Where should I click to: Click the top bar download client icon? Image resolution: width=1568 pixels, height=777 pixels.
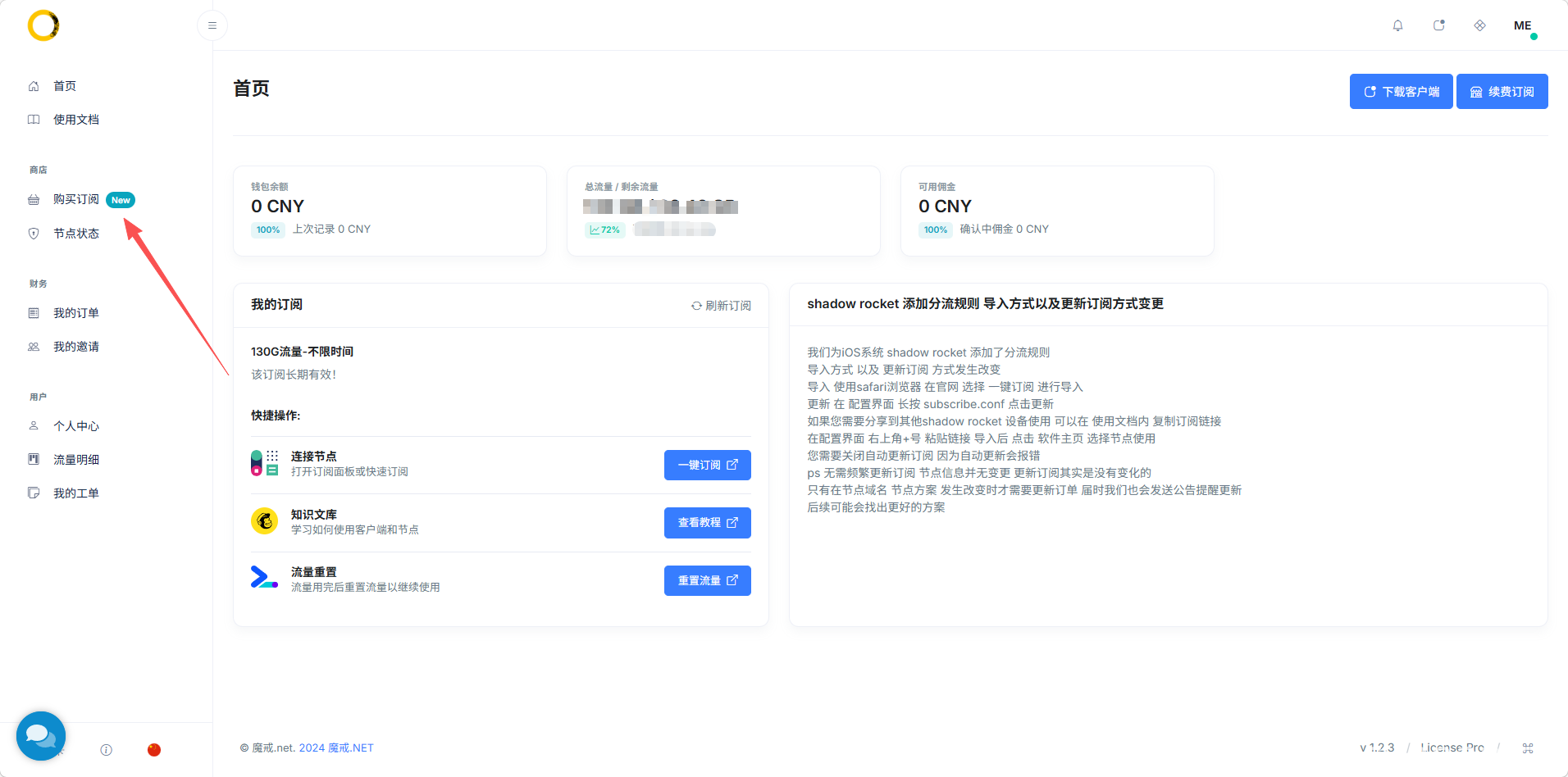click(1438, 25)
